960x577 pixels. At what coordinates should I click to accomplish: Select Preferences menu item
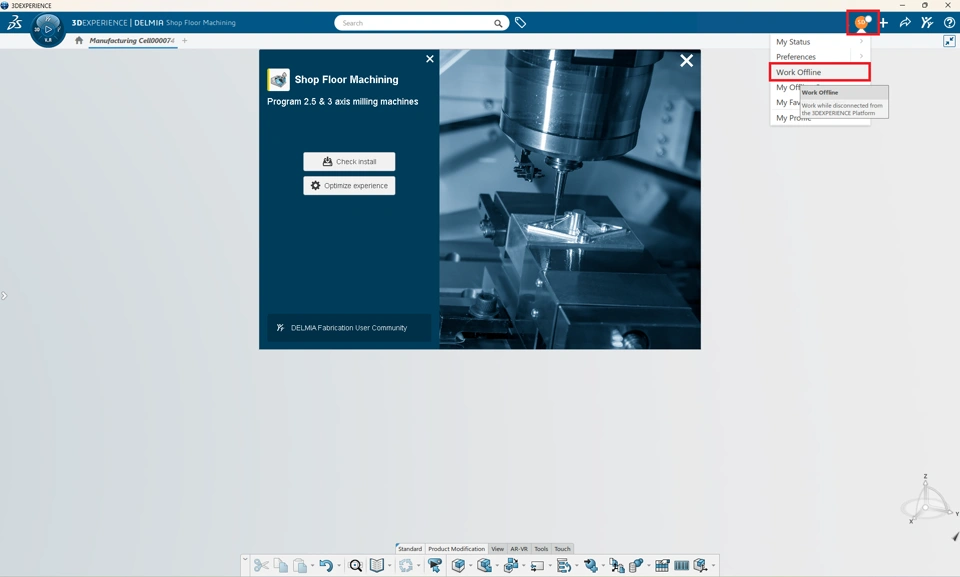(820, 56)
